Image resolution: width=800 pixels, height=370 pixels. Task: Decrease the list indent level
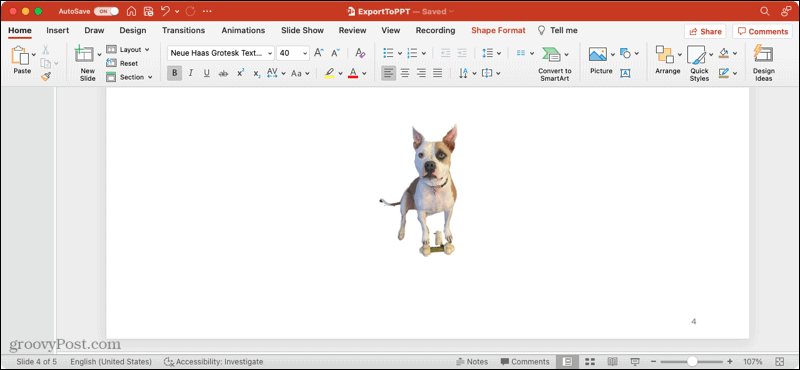click(x=445, y=53)
